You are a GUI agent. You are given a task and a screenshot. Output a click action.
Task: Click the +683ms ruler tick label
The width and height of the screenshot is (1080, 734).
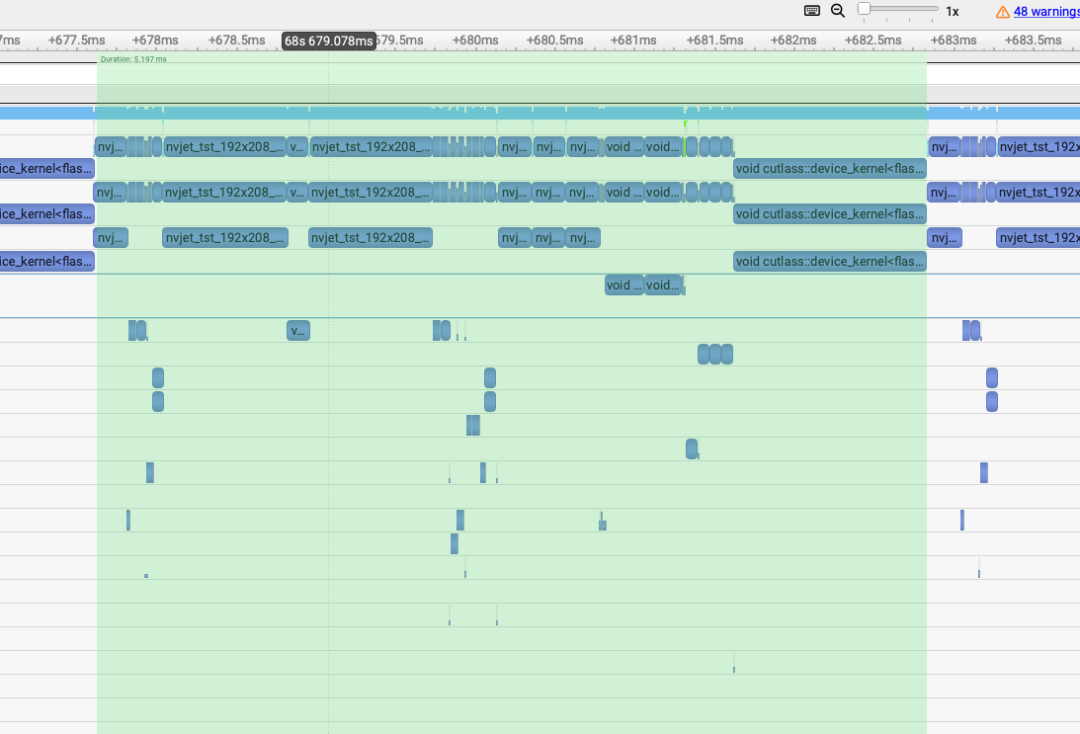953,40
